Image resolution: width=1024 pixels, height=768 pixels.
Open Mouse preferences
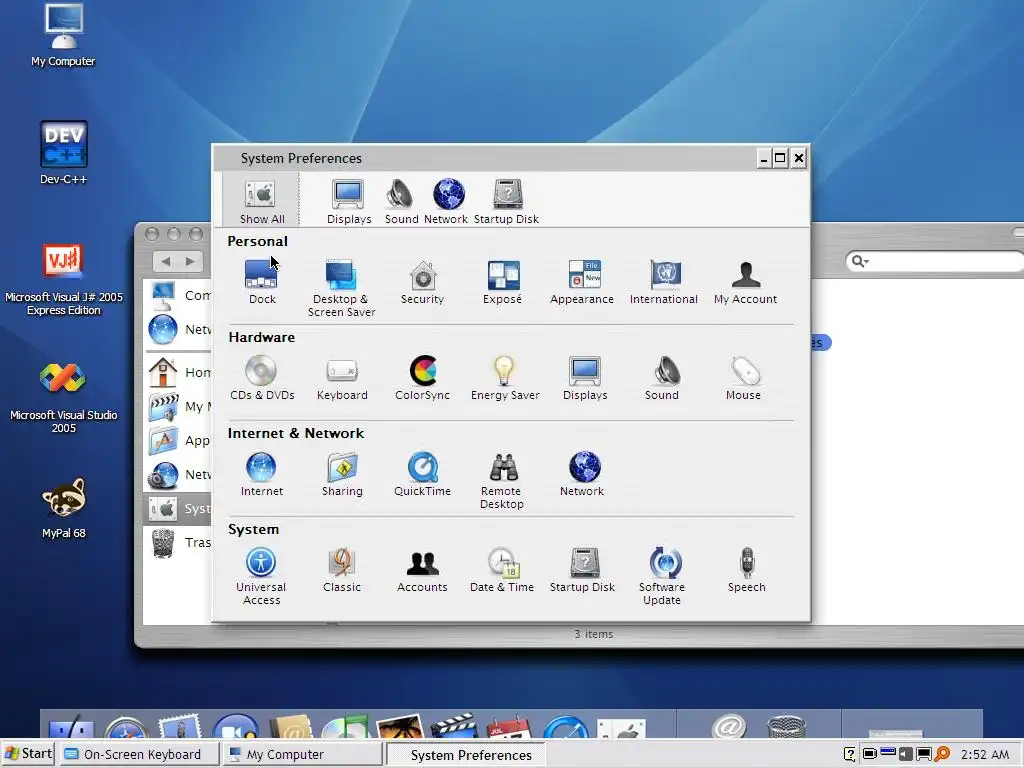[x=744, y=378]
